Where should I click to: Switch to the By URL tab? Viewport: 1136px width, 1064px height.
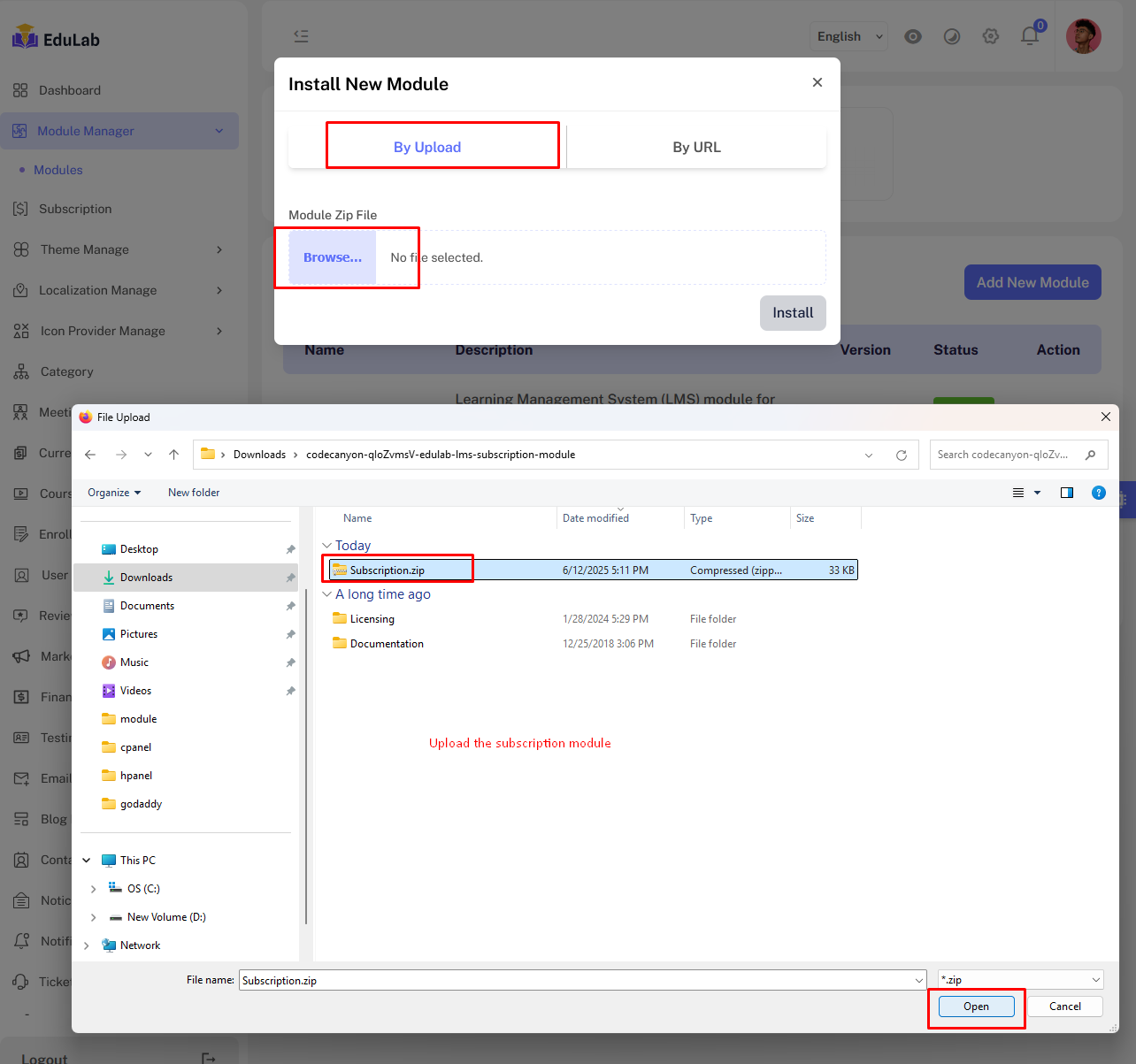696,147
